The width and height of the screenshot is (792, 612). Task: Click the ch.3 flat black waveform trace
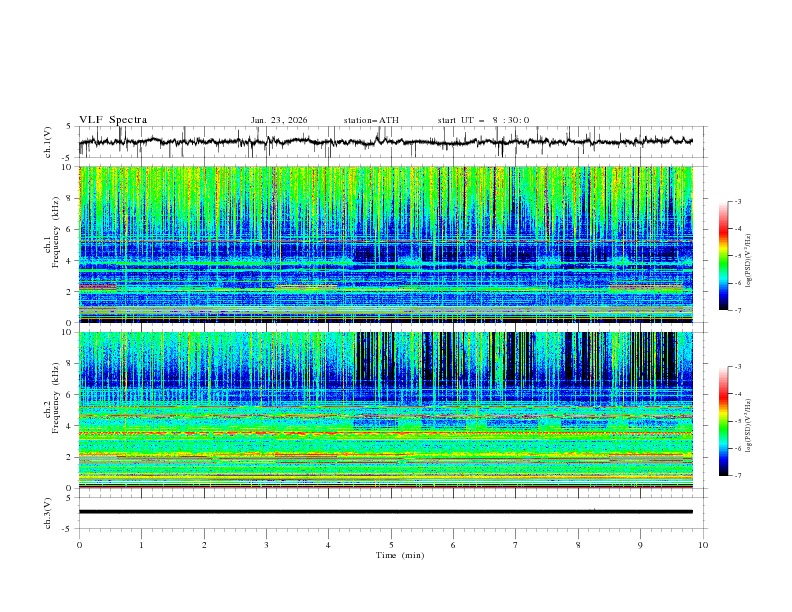coord(385,512)
